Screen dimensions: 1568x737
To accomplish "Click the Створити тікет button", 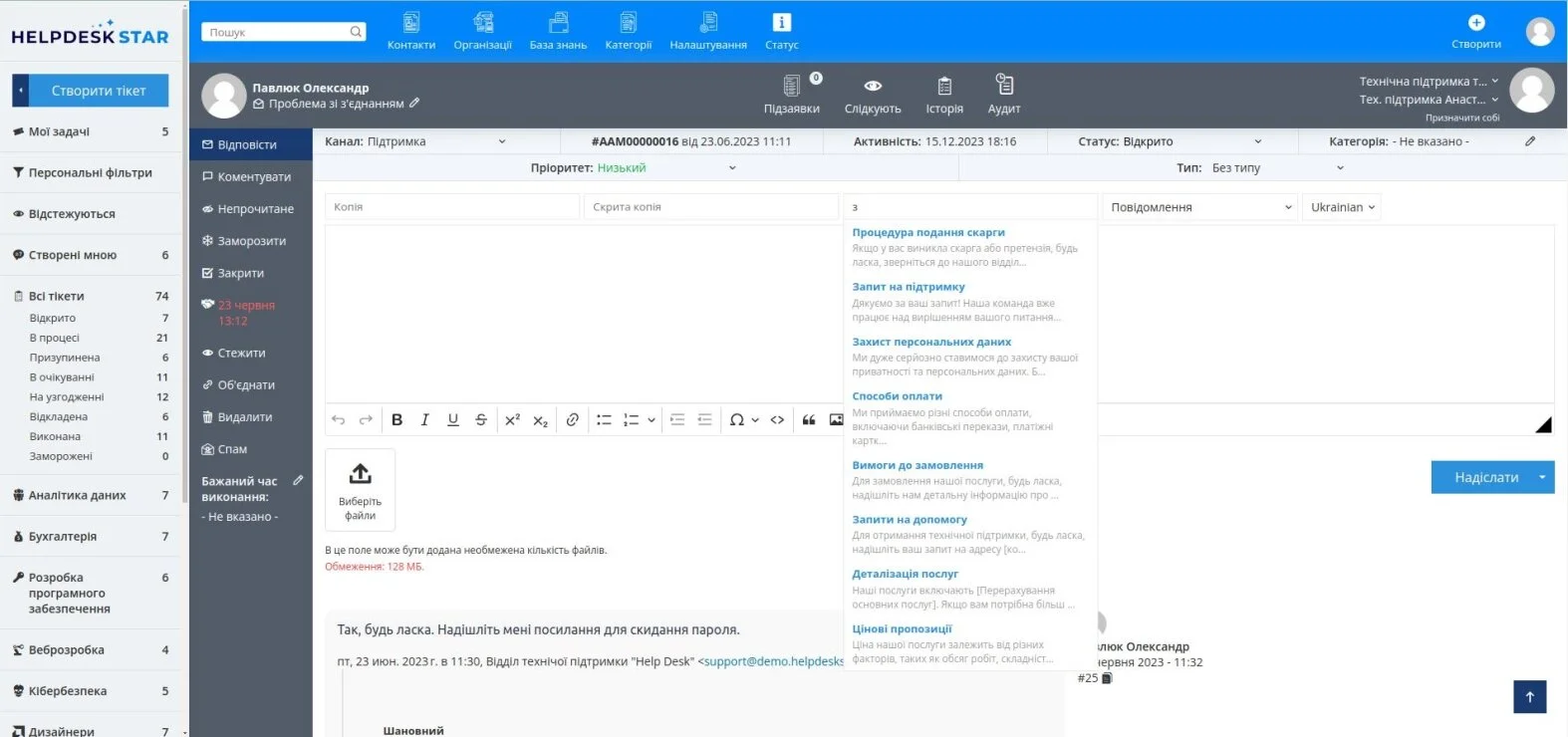I will click(x=99, y=91).
